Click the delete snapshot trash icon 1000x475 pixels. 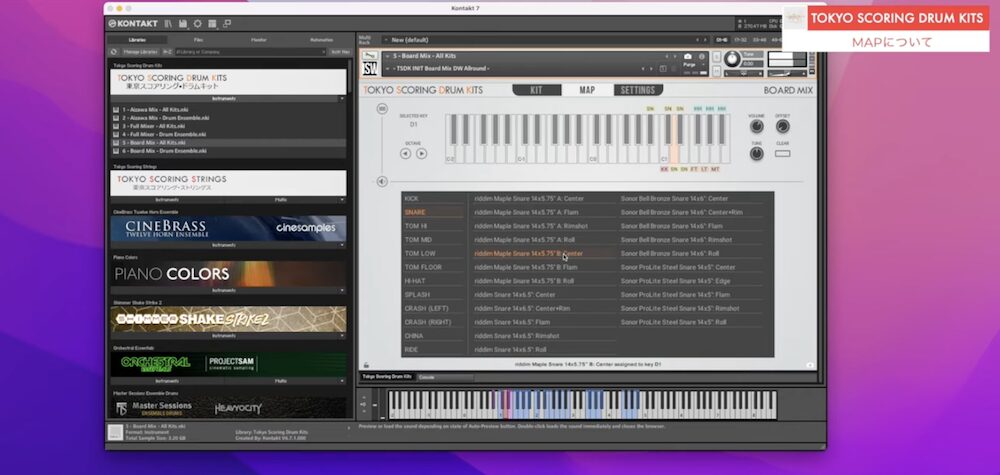click(x=673, y=68)
